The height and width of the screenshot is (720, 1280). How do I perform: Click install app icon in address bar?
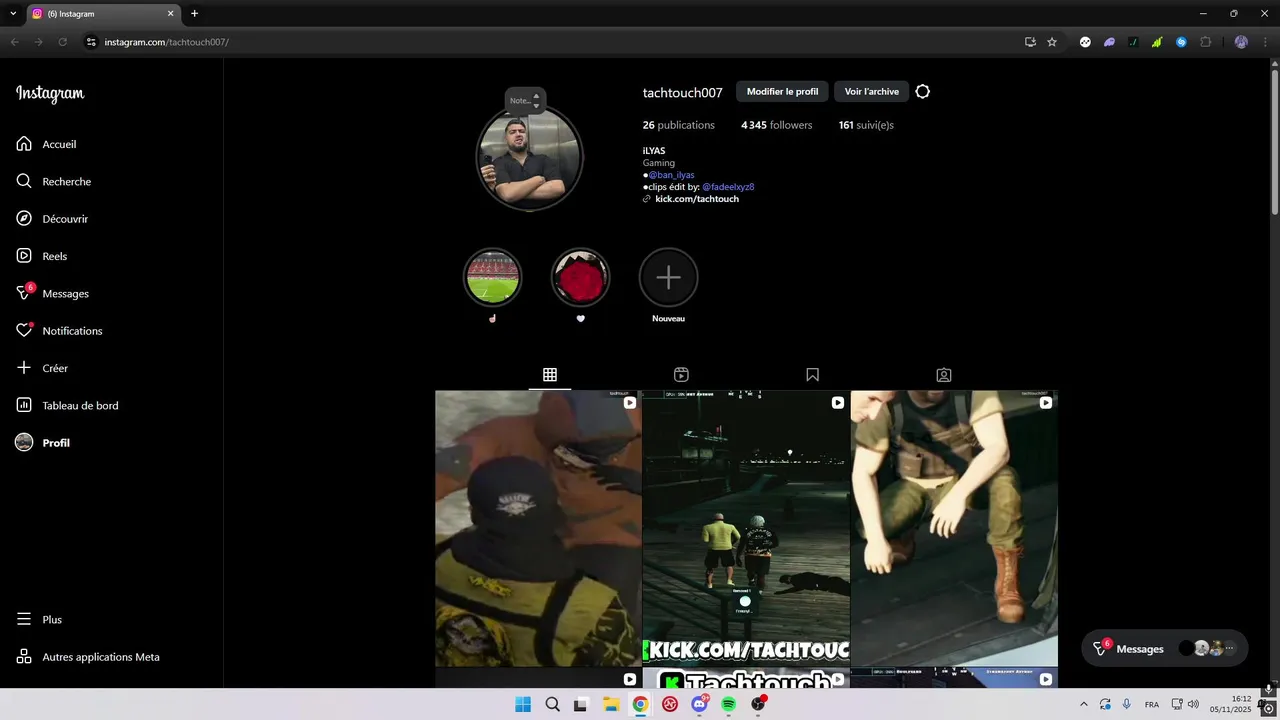[1030, 42]
